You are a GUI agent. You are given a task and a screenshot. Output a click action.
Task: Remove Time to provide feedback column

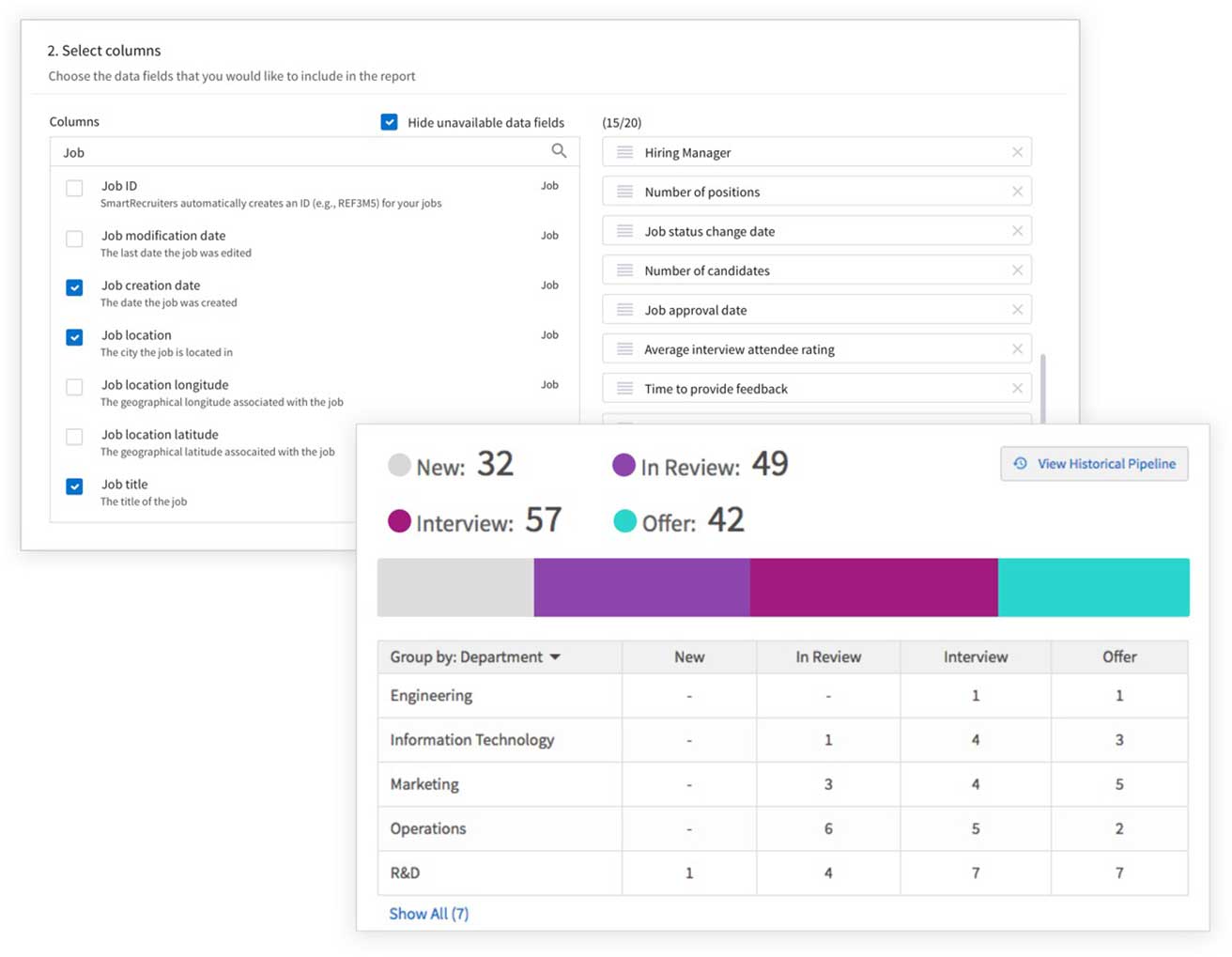1017,389
